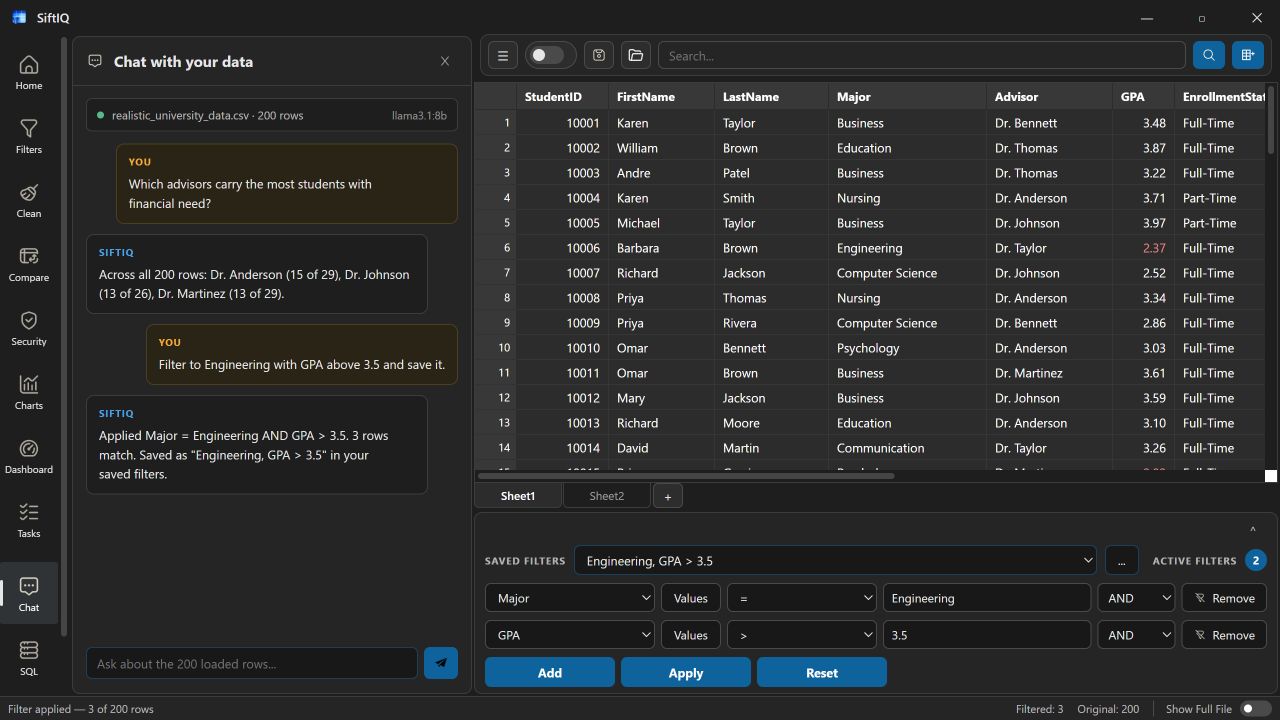Open the Dashboard sidebar icon
The image size is (1280, 720).
[29, 457]
